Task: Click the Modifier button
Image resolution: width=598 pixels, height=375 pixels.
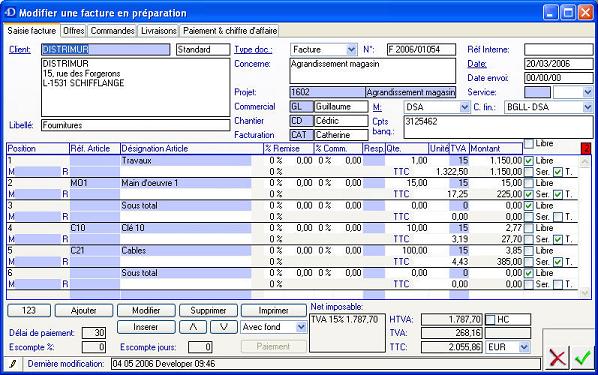Action: 146,311
